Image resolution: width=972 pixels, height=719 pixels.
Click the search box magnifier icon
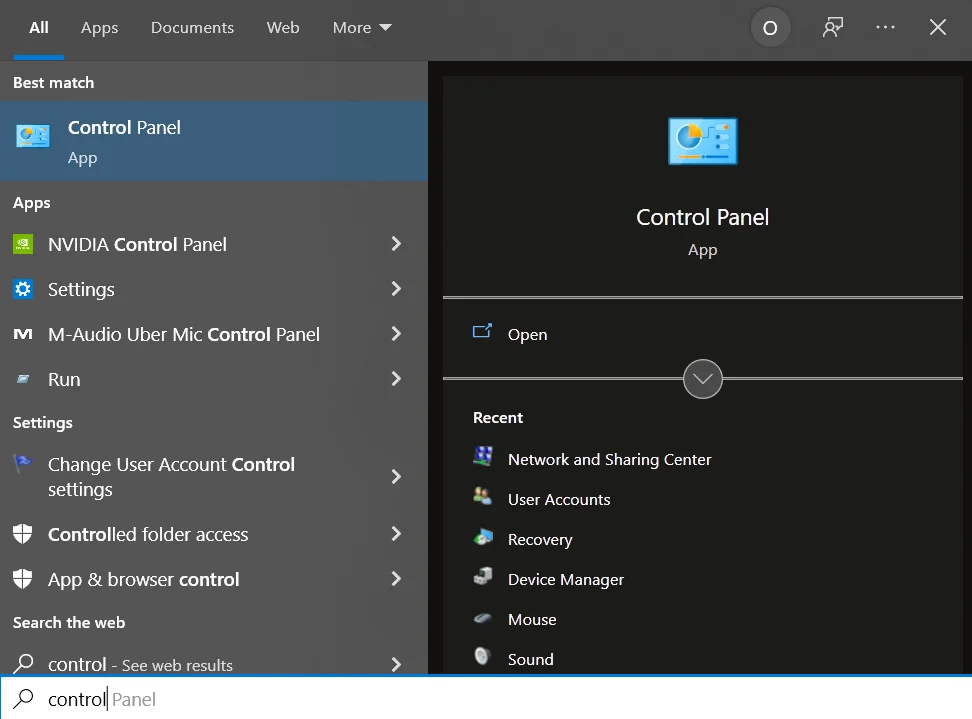[23, 699]
